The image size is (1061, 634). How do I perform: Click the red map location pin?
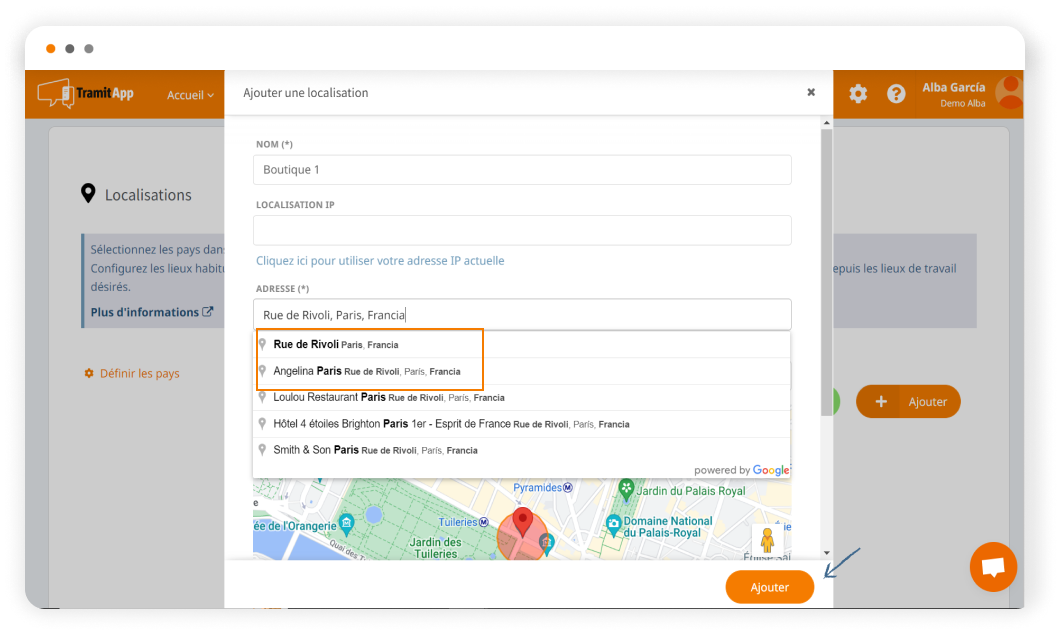click(x=522, y=523)
